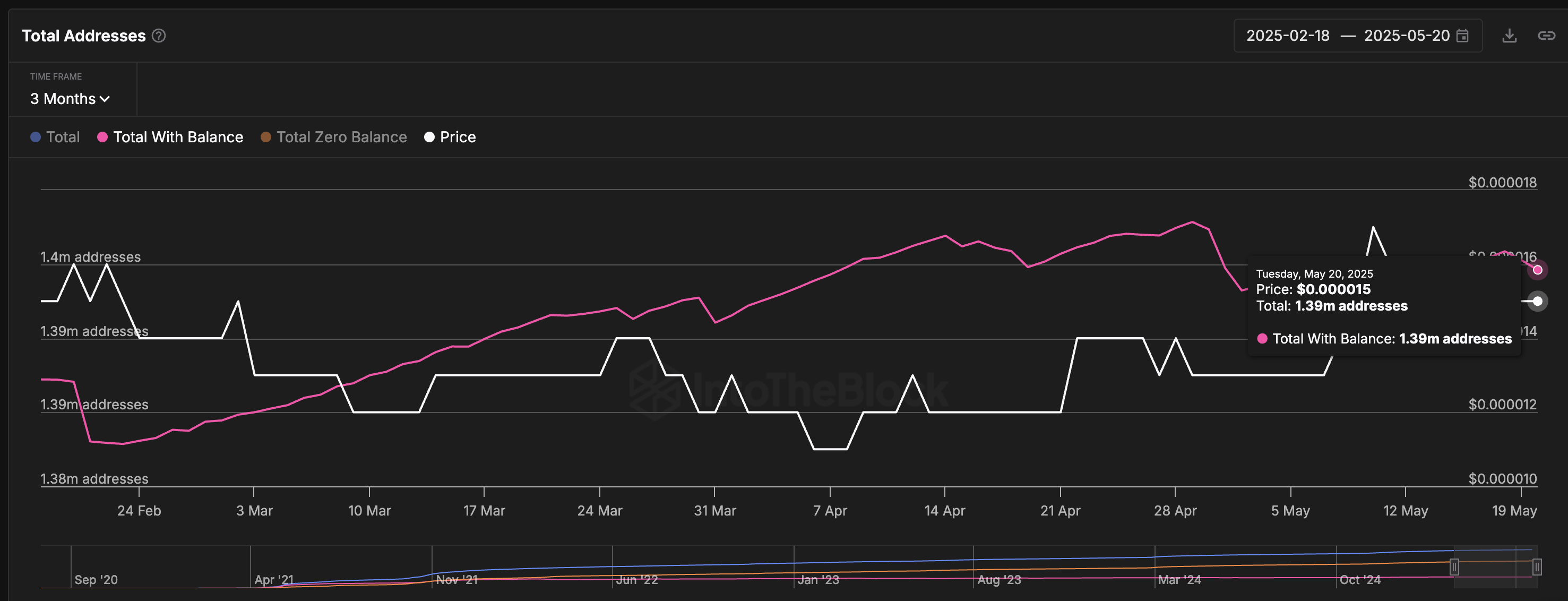
Task: Click the TIME FRAME label
Action: click(x=56, y=77)
